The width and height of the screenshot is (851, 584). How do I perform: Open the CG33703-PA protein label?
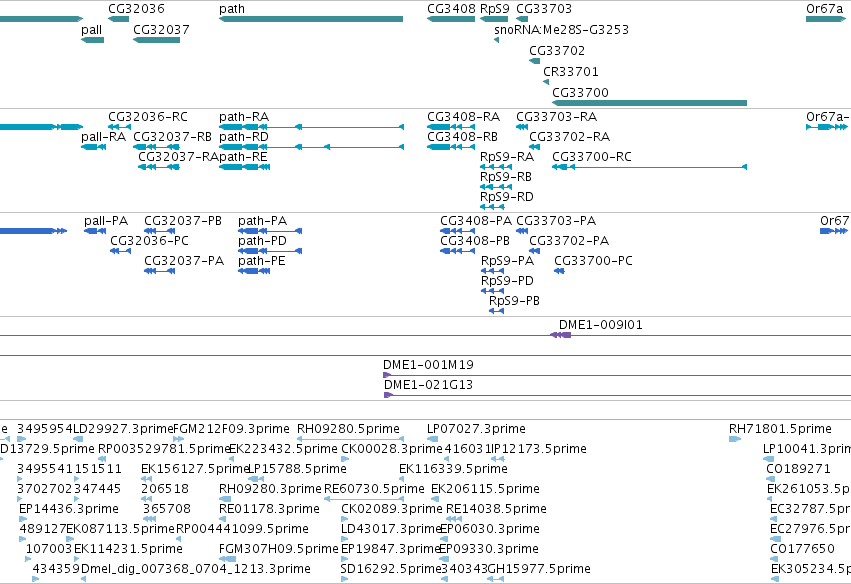556,221
